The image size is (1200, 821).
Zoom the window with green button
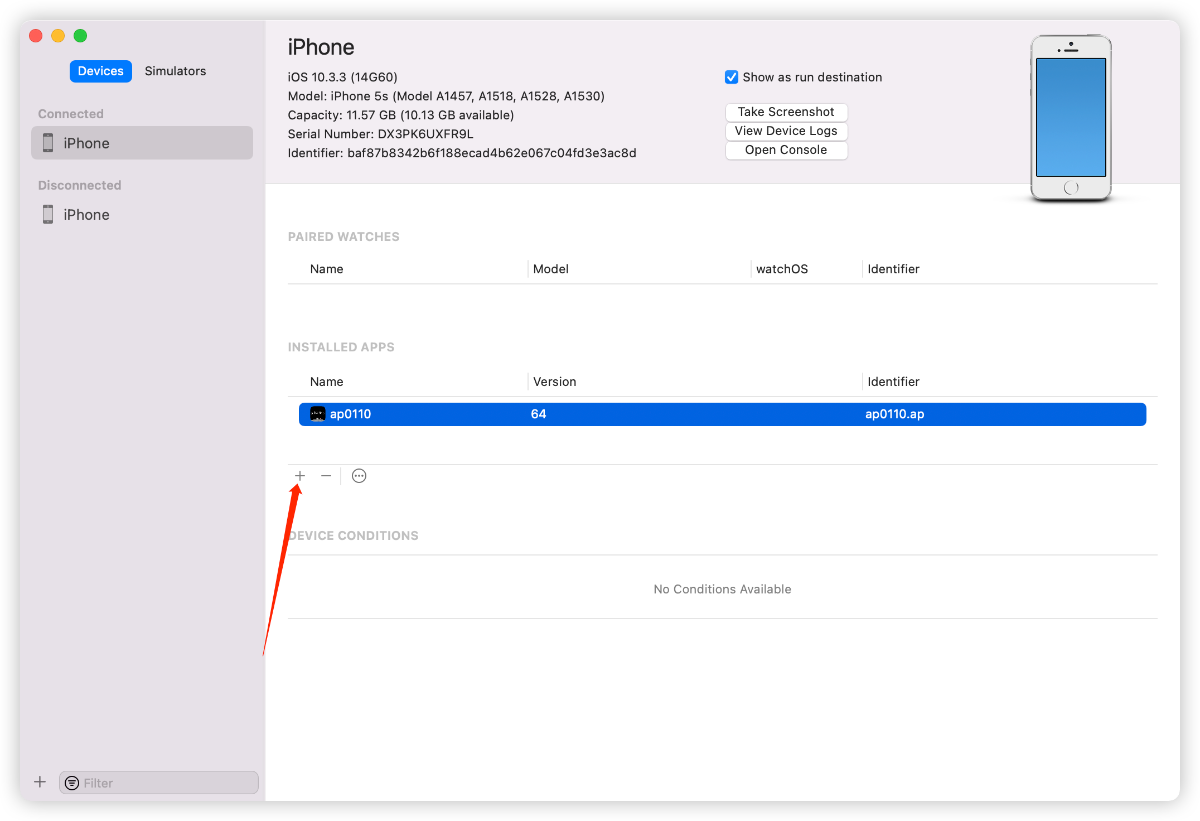click(80, 35)
